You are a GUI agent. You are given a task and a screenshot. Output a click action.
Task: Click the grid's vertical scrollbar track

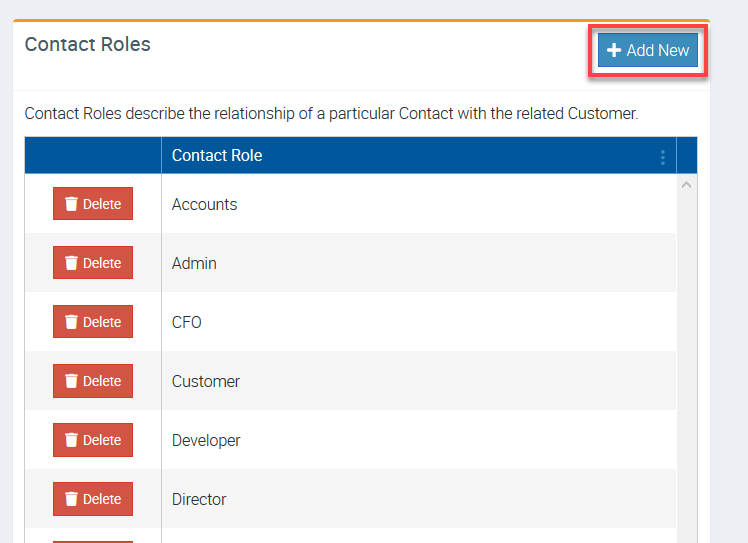click(x=686, y=360)
